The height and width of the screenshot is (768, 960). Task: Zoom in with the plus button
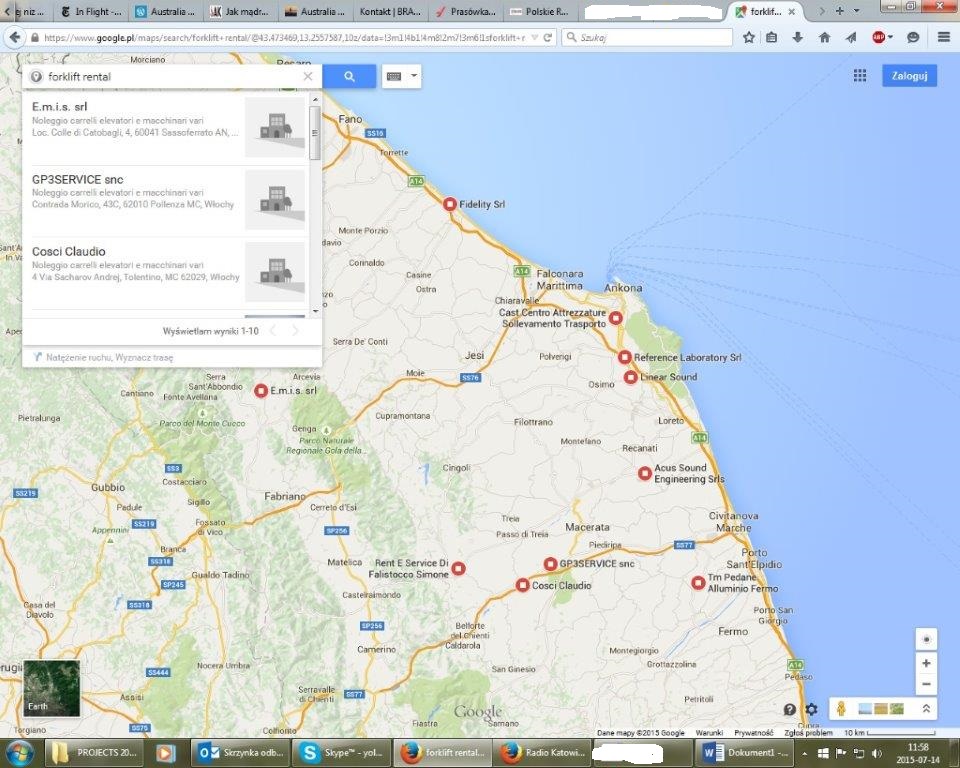[x=926, y=663]
